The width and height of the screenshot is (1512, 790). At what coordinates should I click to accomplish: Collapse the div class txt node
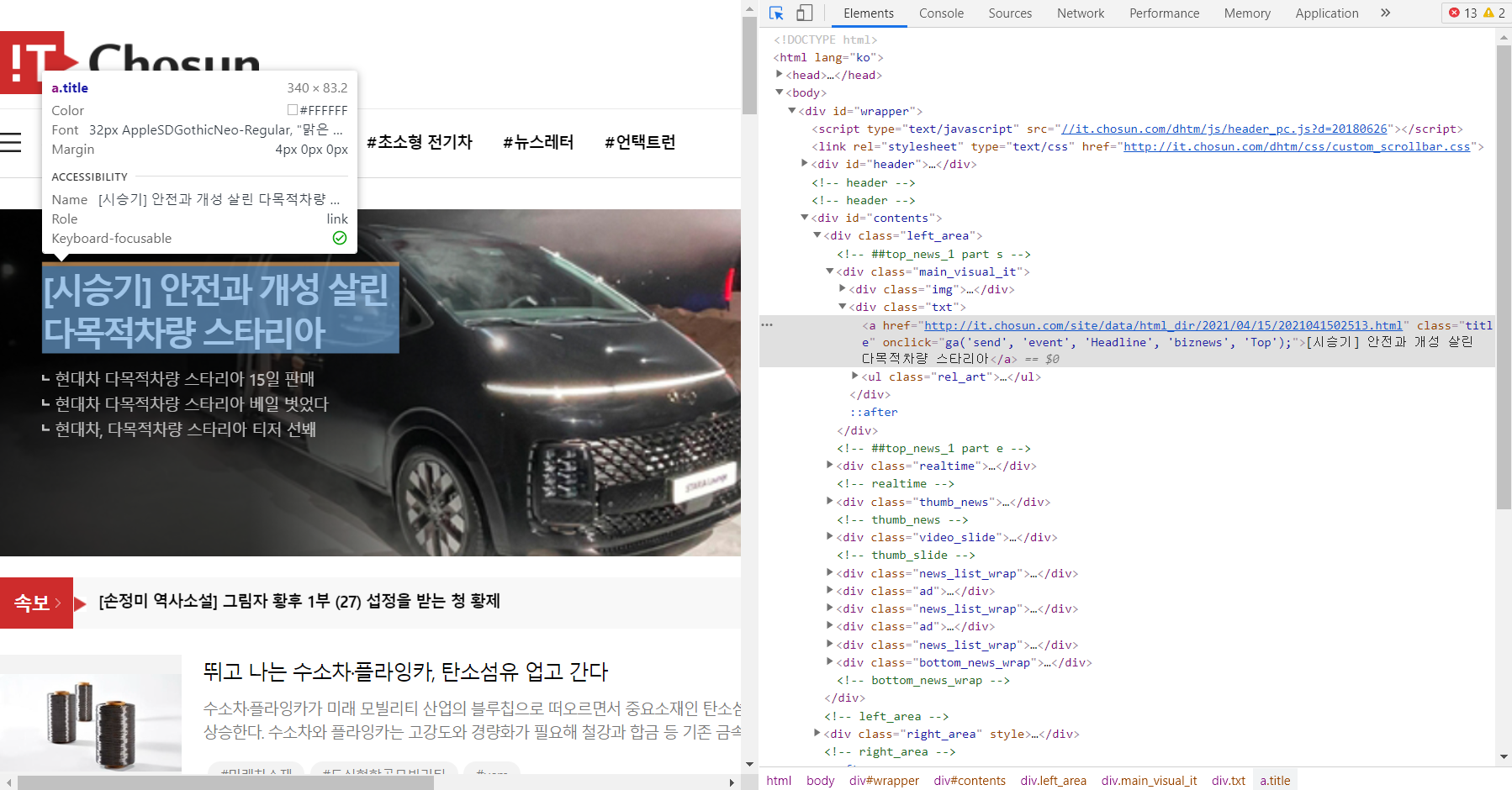click(x=843, y=307)
